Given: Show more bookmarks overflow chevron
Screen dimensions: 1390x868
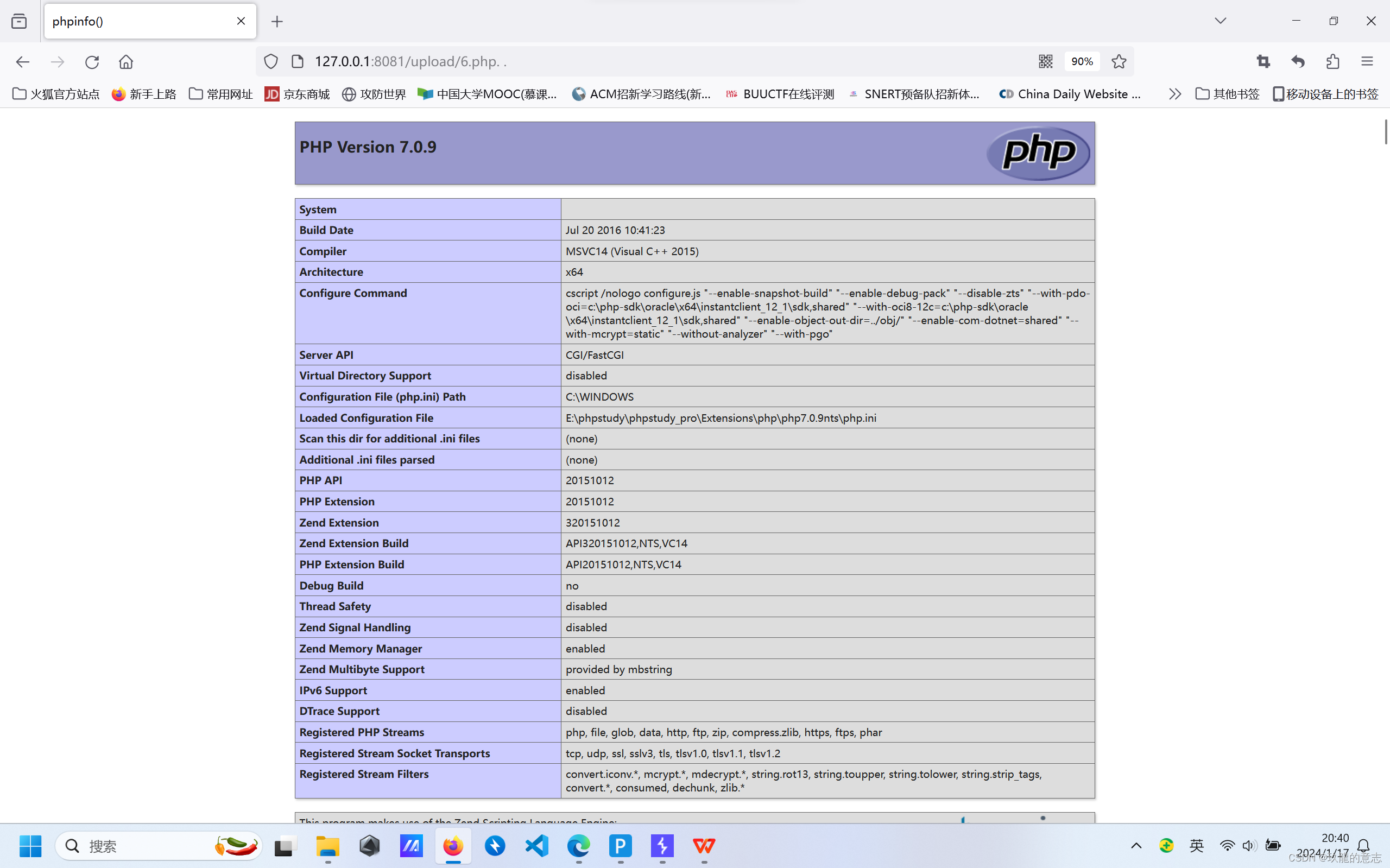Looking at the screenshot, I should click(x=1174, y=93).
